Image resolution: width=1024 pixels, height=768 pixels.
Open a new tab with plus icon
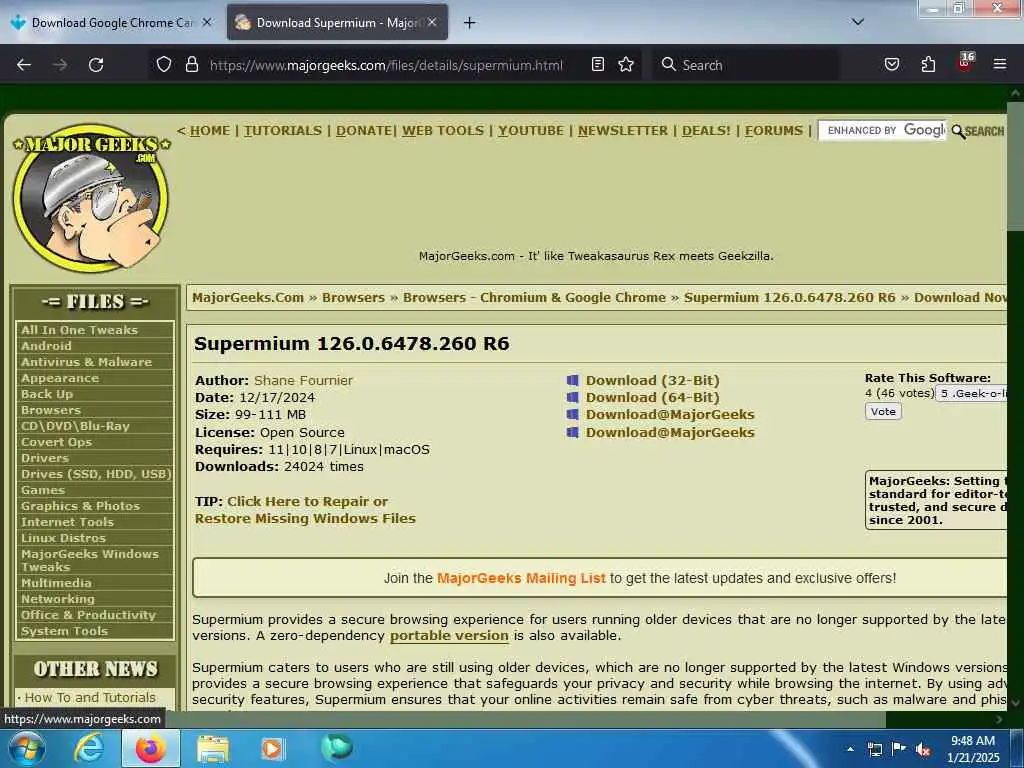coord(470,23)
